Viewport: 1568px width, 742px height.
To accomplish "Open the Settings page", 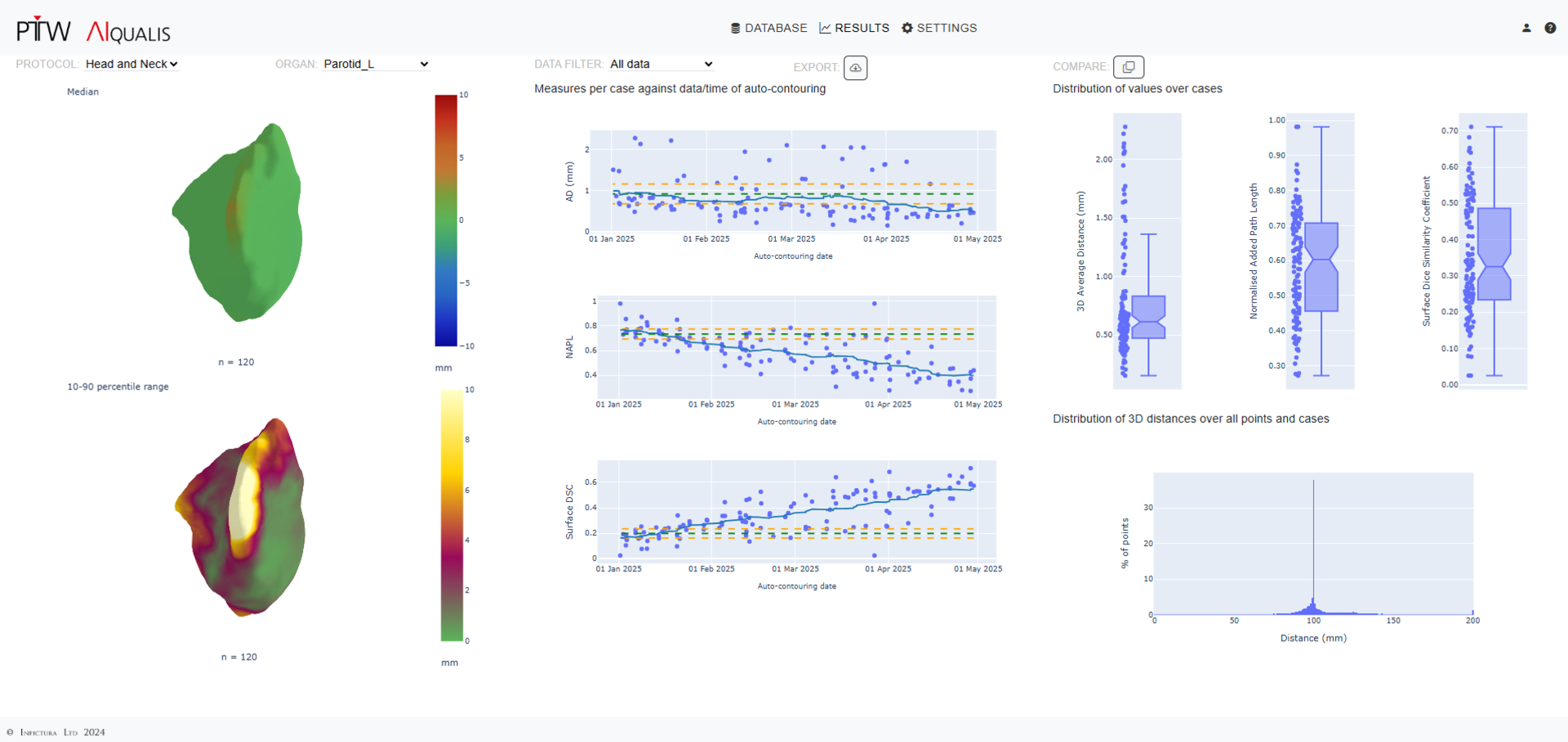I will pos(939,28).
